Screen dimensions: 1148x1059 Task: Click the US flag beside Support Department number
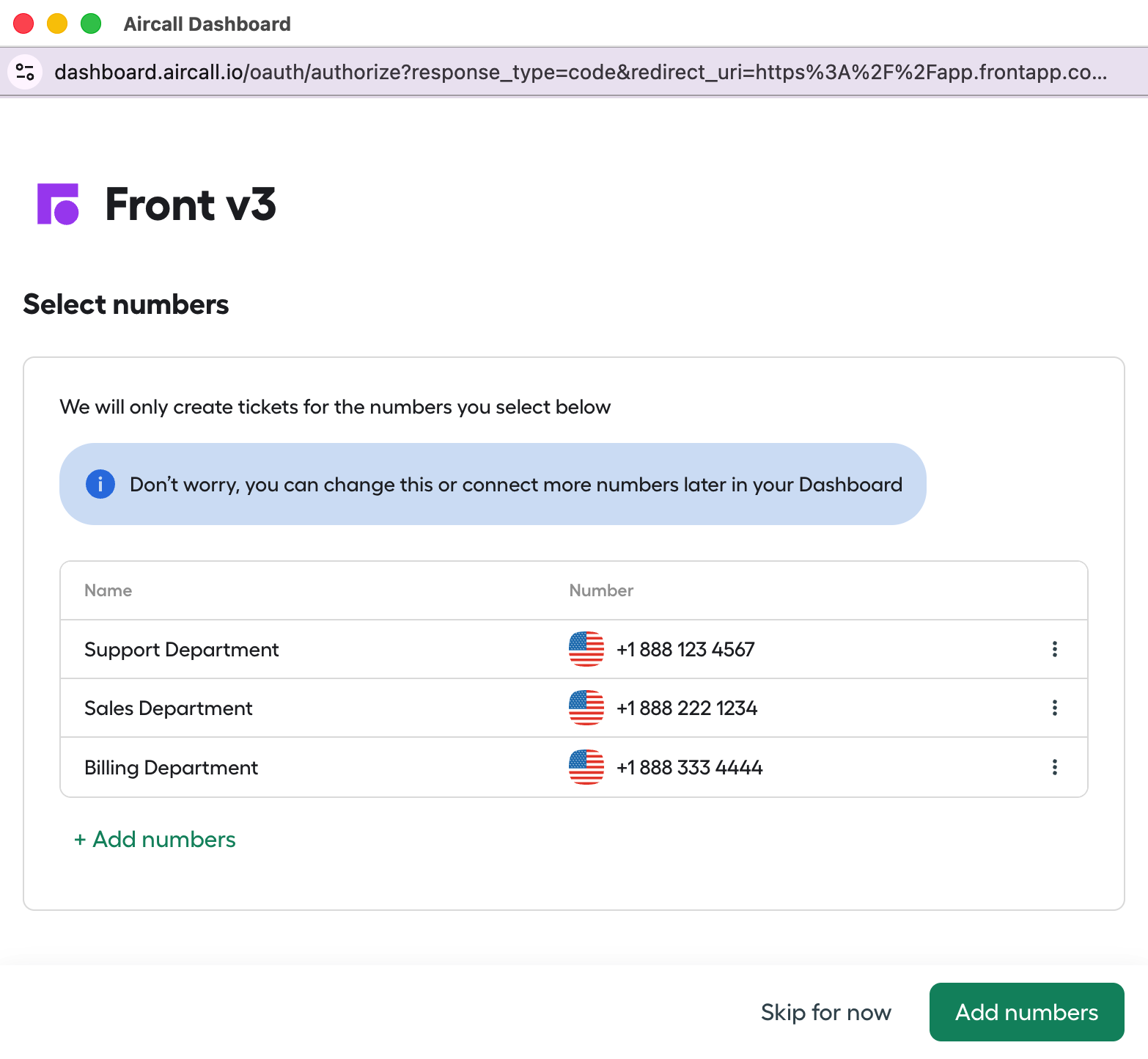pyautogui.click(x=586, y=649)
